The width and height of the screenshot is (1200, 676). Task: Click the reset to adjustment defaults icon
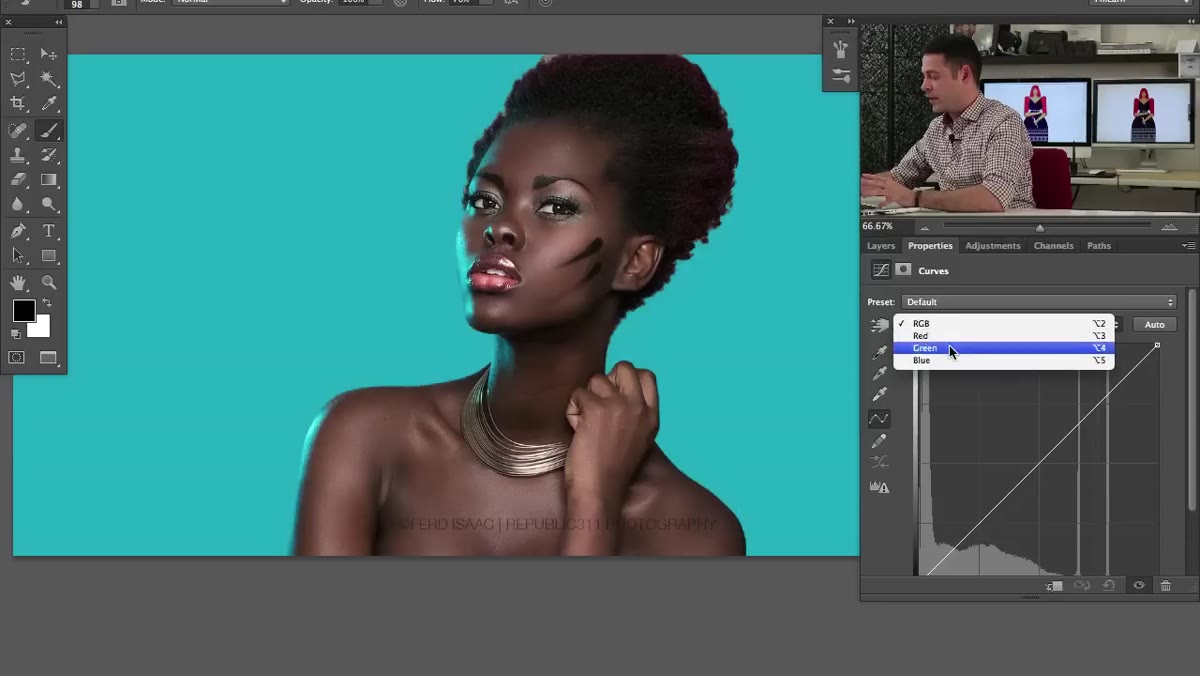point(1109,586)
